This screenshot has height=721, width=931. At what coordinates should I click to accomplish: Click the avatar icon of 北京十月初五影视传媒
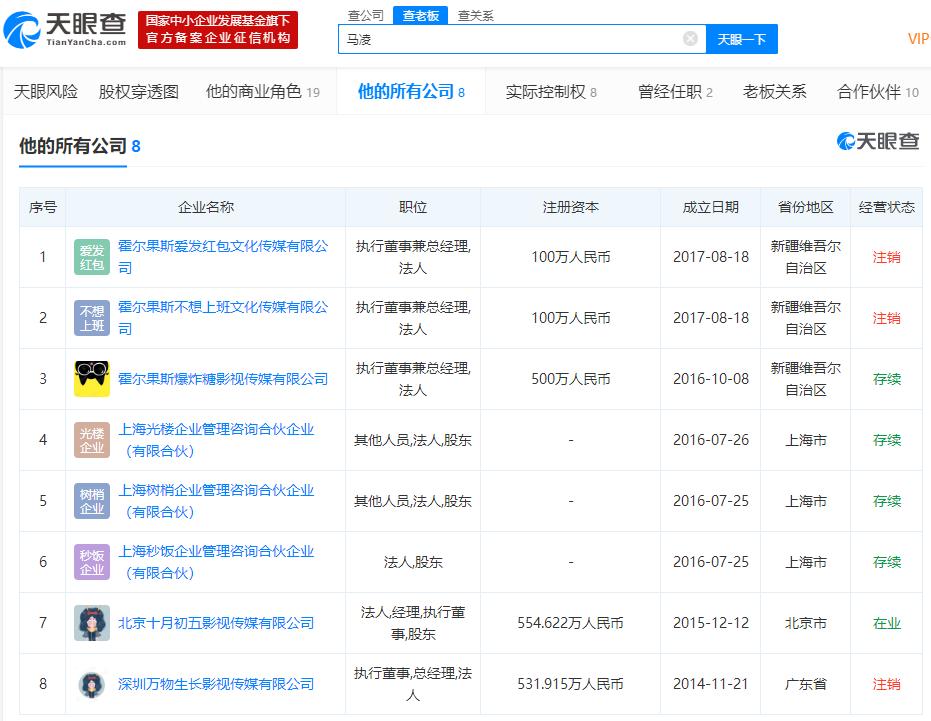[x=91, y=622]
